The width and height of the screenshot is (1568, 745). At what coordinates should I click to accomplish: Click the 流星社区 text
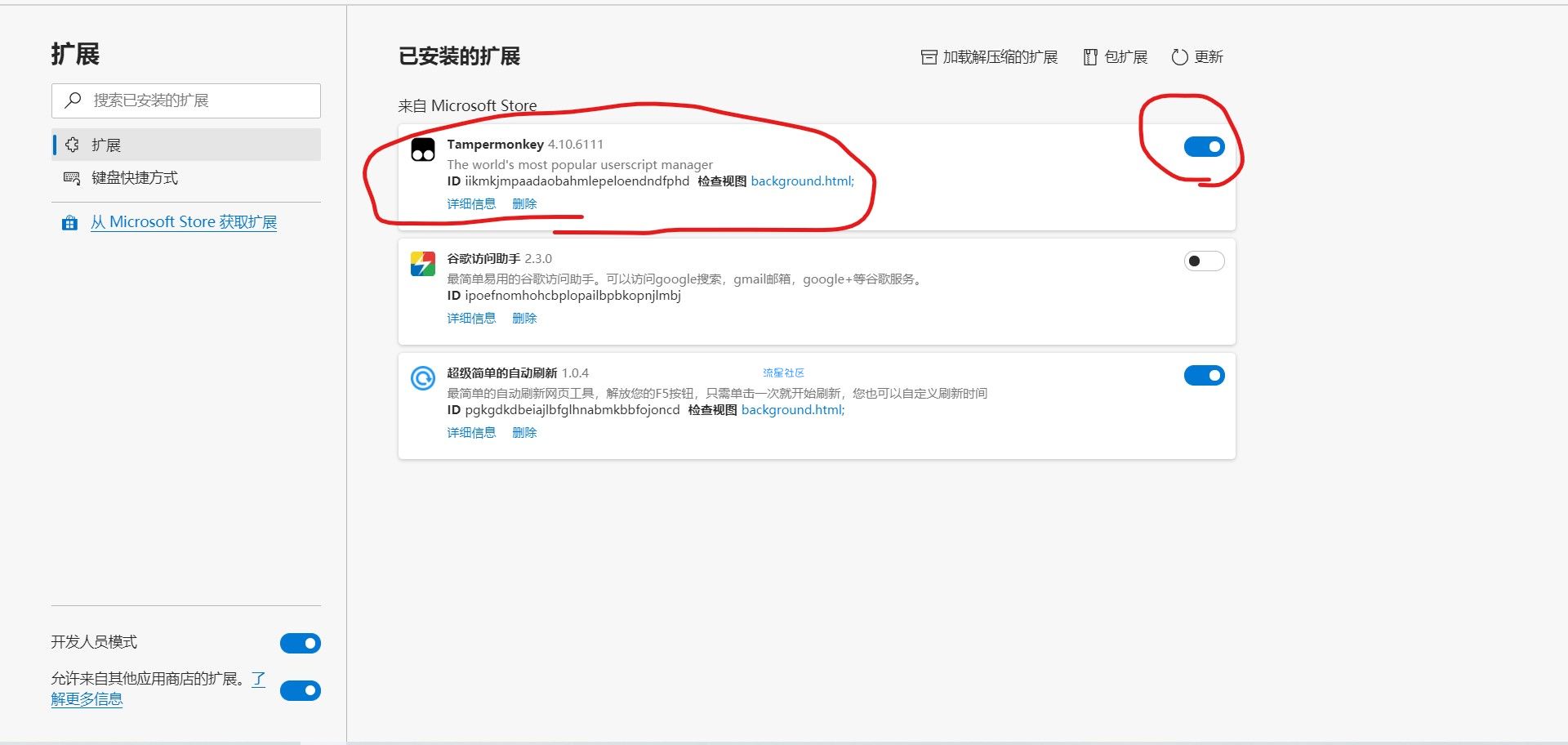coord(783,372)
